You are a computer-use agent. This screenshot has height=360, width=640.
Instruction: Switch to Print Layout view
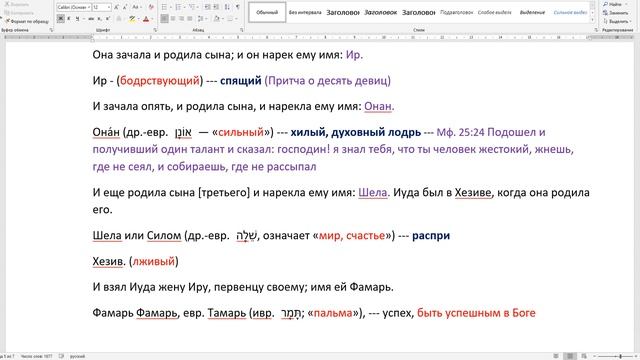click(570, 356)
